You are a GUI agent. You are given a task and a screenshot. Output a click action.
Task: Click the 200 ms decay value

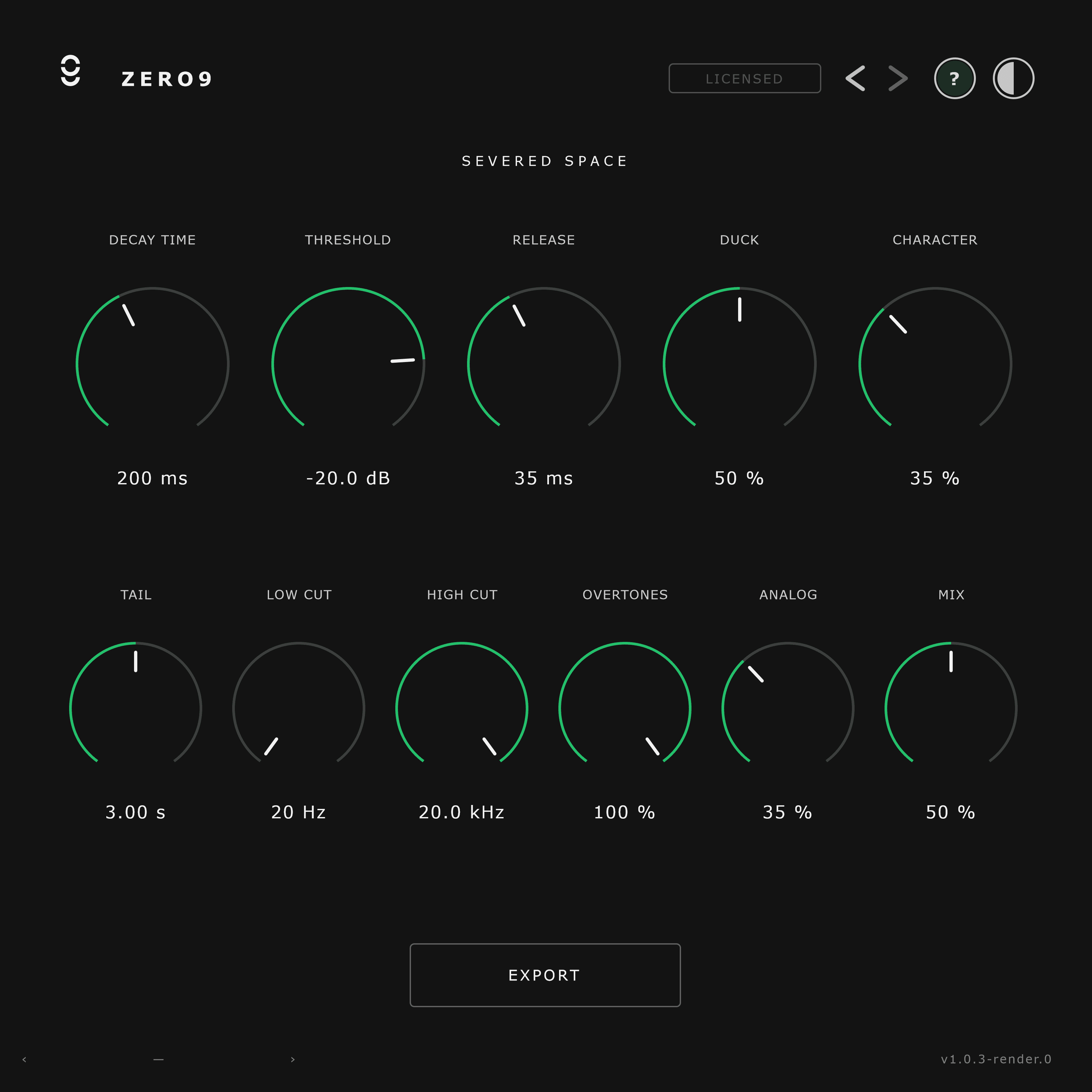[153, 478]
